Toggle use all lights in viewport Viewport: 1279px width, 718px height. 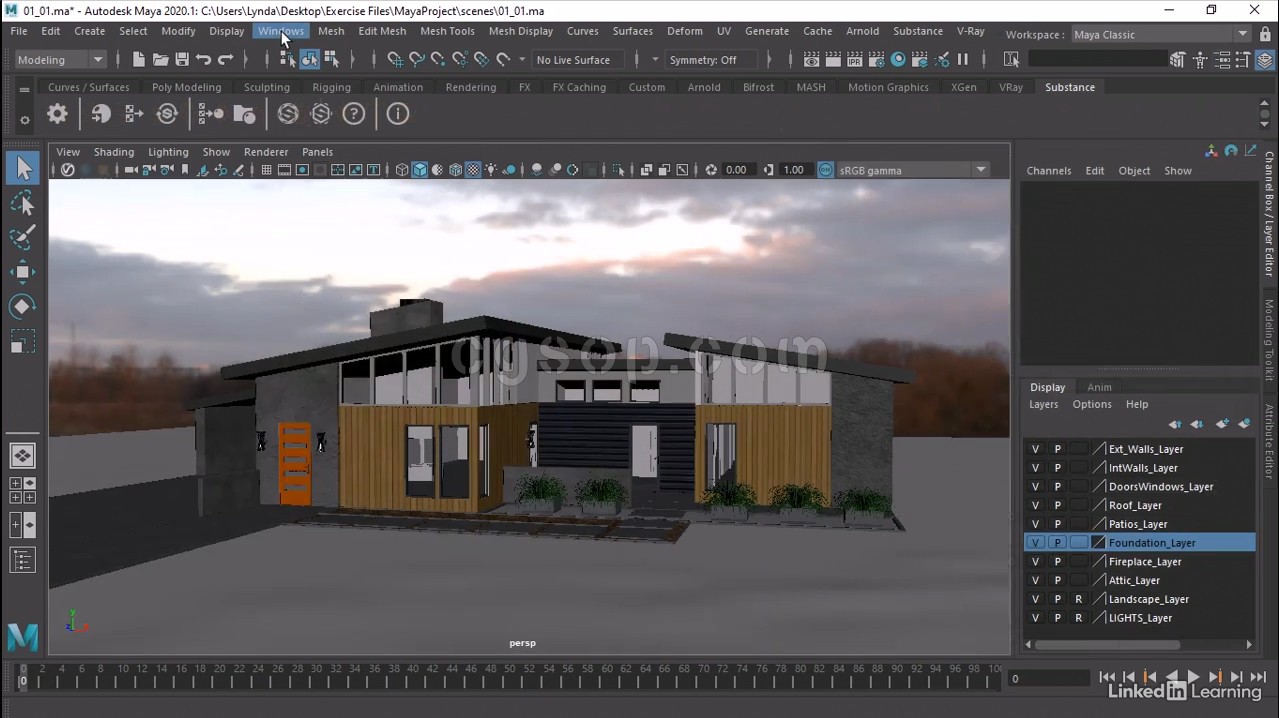pyautogui.click(x=491, y=170)
